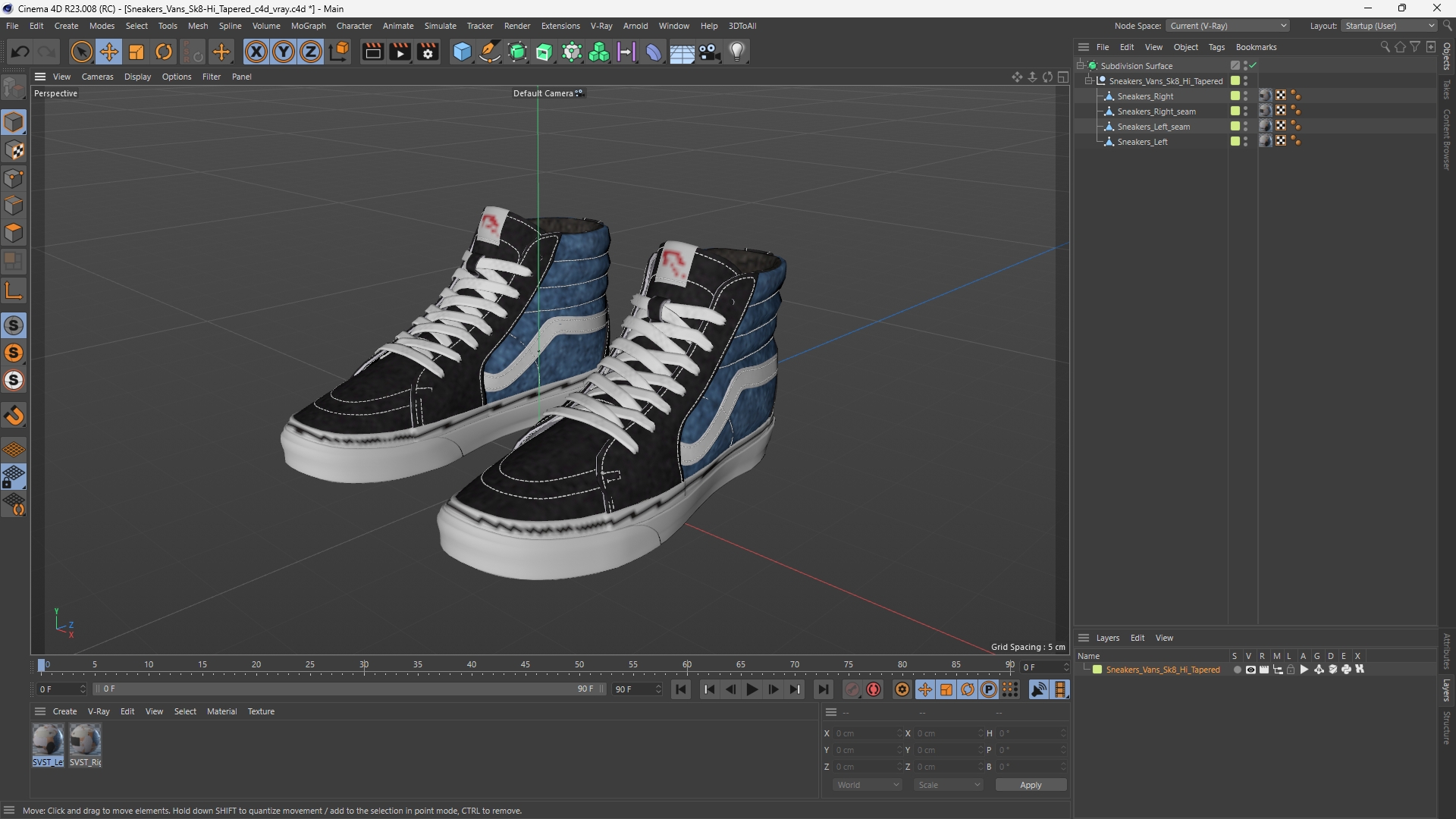Image resolution: width=1456 pixels, height=819 pixels.
Task: Switch to Texture mode checkered cube
Action: (x=14, y=150)
